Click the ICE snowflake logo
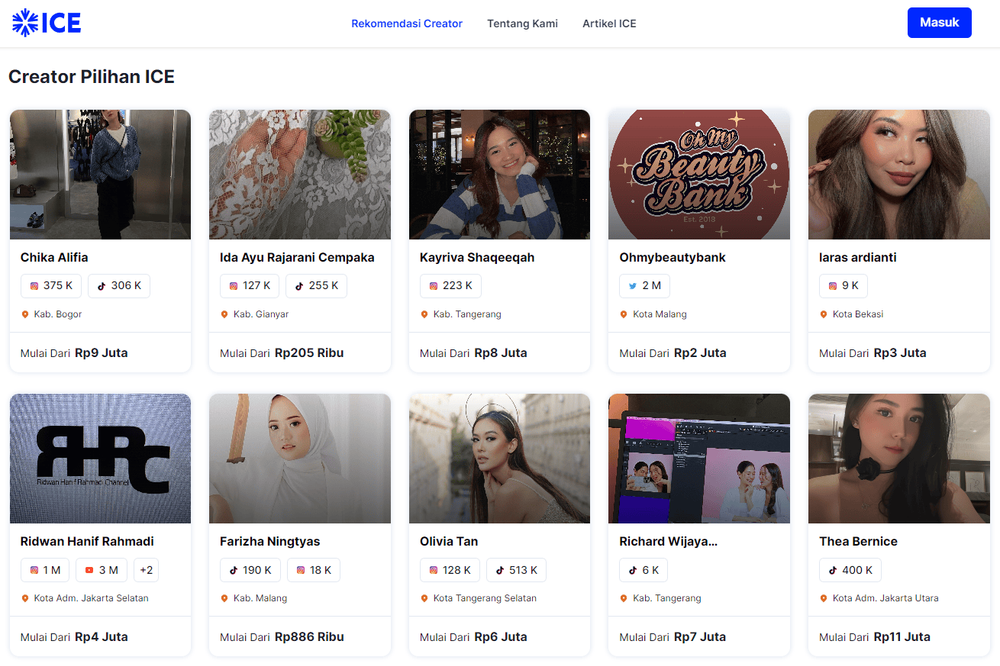 [x=25, y=22]
